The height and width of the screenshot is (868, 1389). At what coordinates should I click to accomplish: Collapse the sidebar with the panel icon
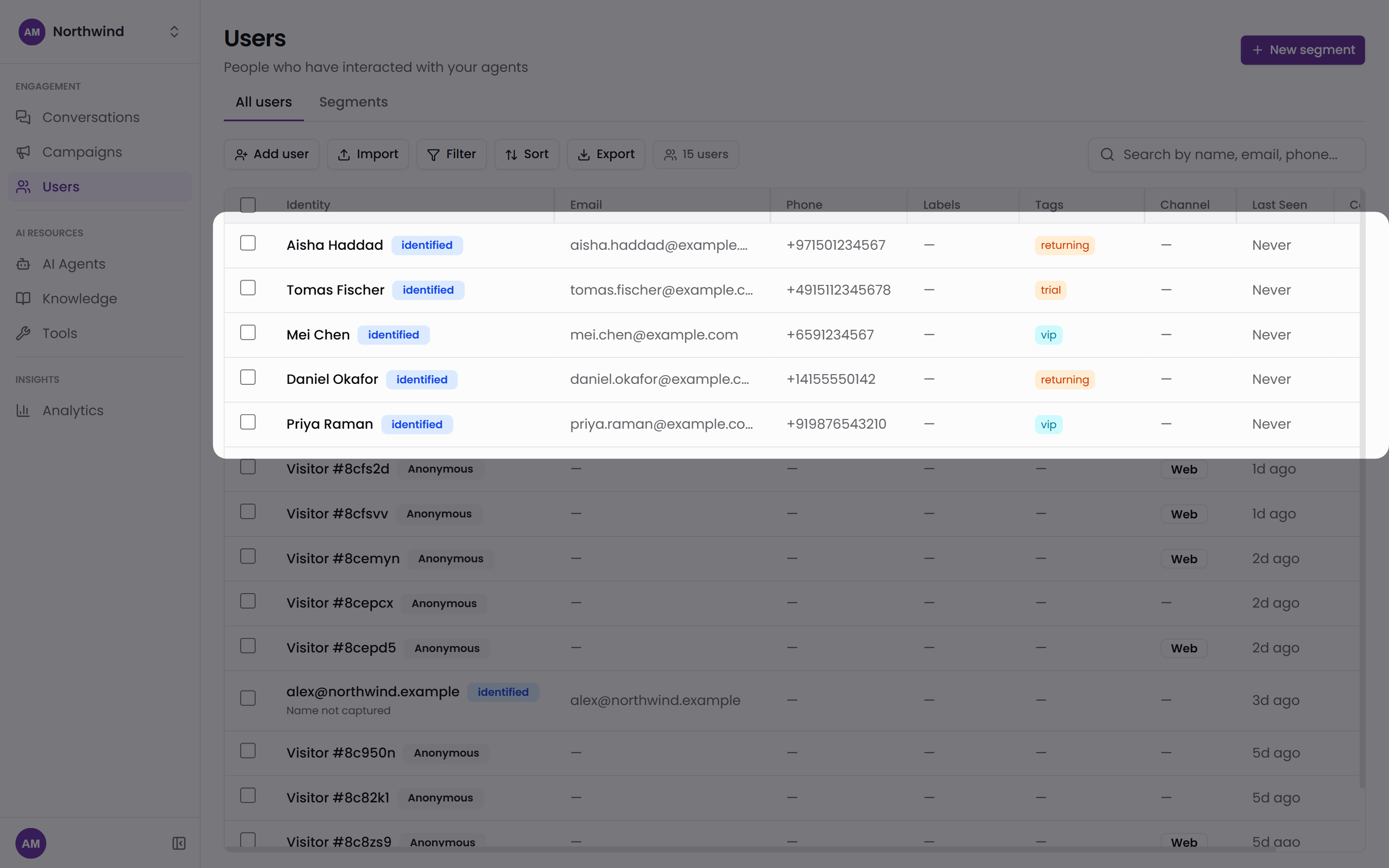179,843
